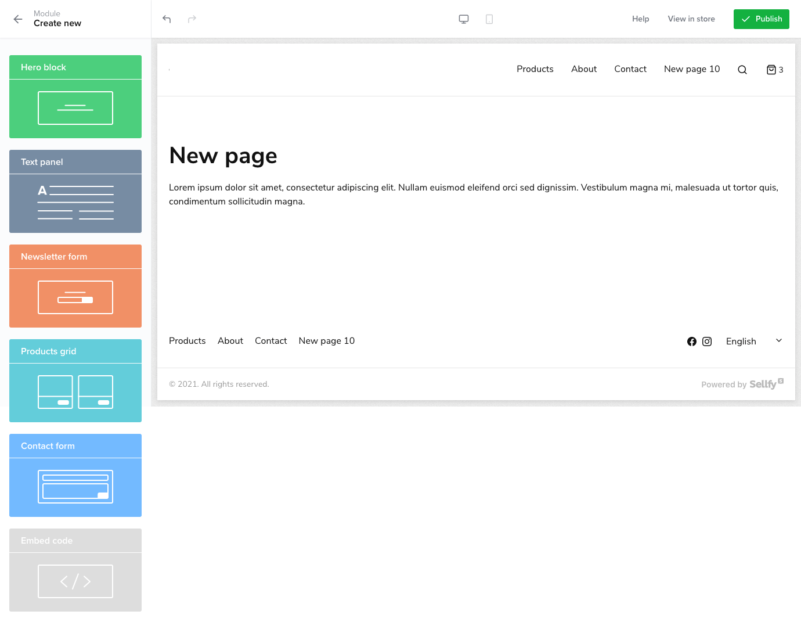
Task: Select the New page heading text
Action: point(223,155)
